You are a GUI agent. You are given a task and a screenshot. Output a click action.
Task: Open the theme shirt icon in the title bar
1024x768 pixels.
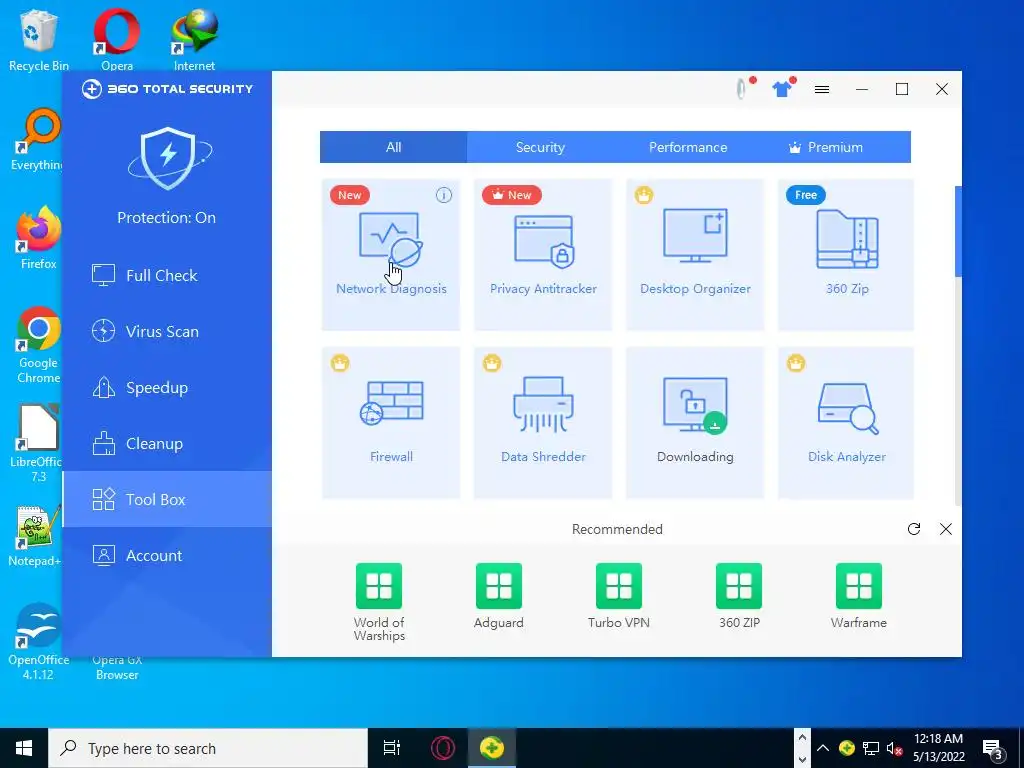pos(782,88)
